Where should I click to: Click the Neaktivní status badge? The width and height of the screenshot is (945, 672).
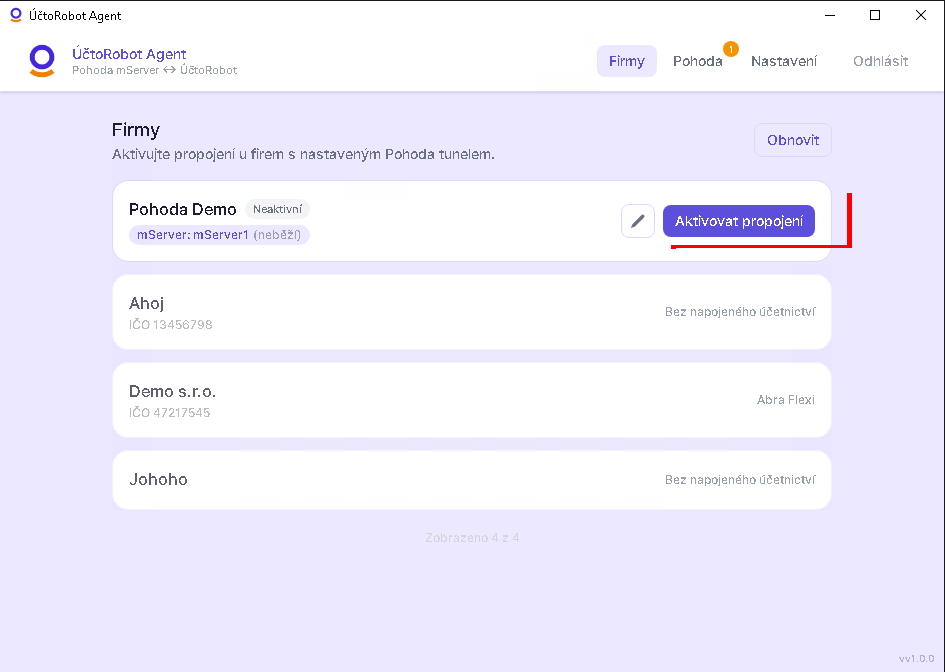(277, 209)
